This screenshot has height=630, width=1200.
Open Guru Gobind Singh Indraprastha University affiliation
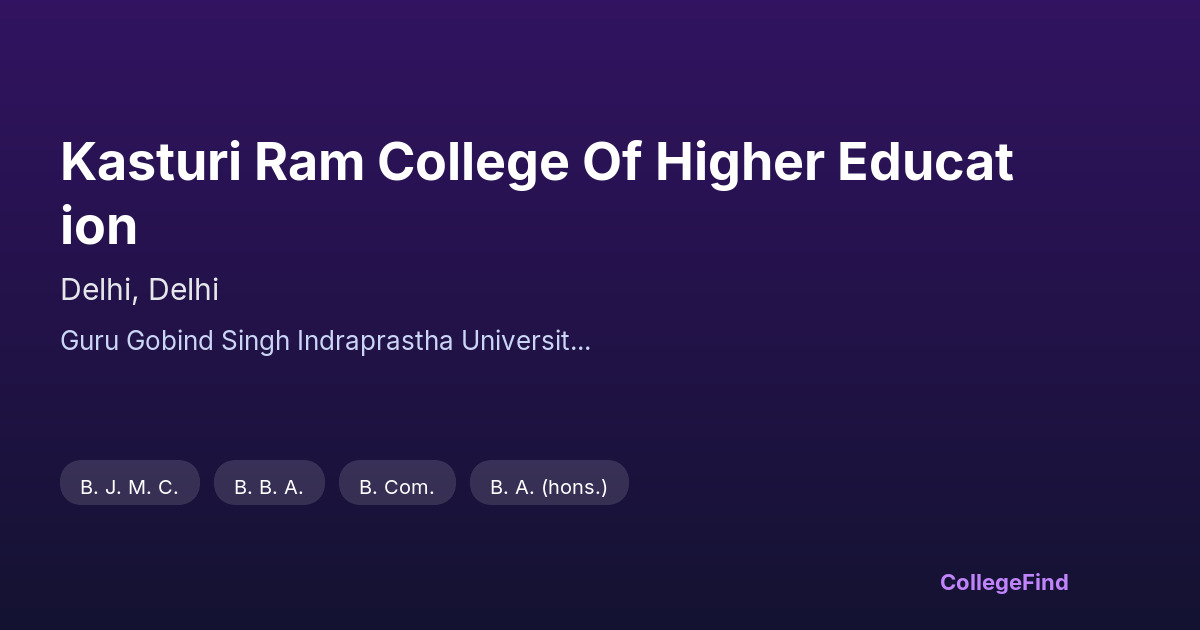[x=325, y=341]
